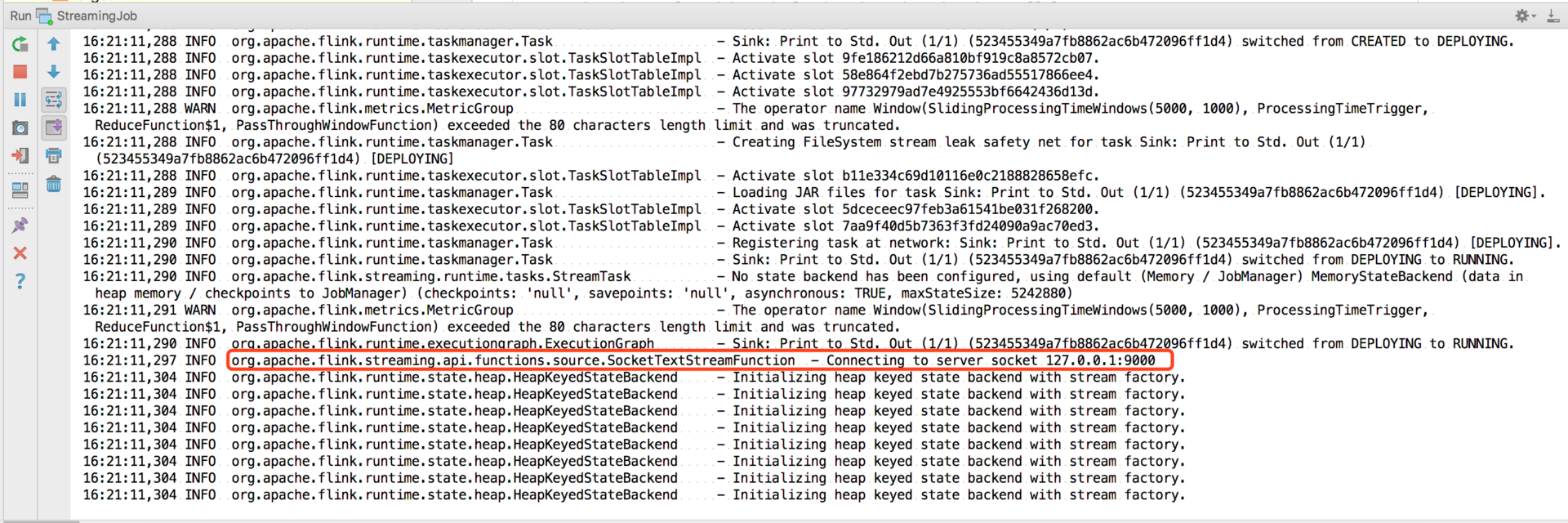The image size is (1568, 523).
Task: Click the last HeapKeyedStateBackend log line
Action: pyautogui.click(x=634, y=495)
